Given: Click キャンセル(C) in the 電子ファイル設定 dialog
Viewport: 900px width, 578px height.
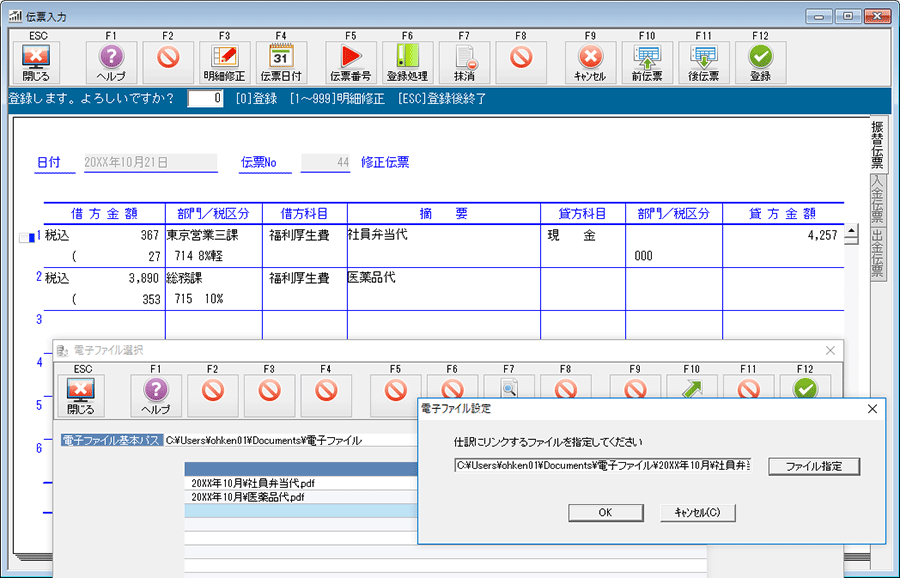Looking at the screenshot, I should tap(697, 513).
